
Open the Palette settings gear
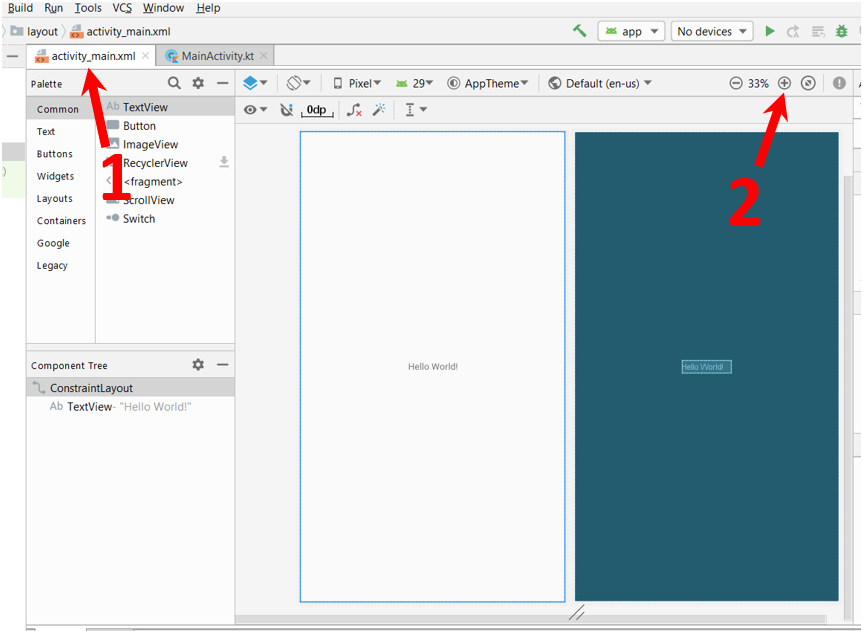[198, 83]
